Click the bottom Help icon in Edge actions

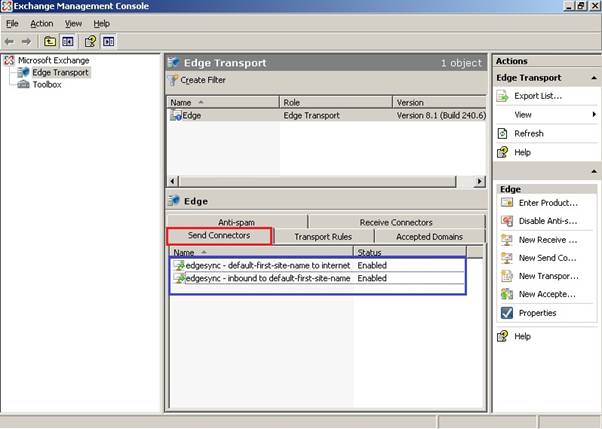[x=502, y=336]
